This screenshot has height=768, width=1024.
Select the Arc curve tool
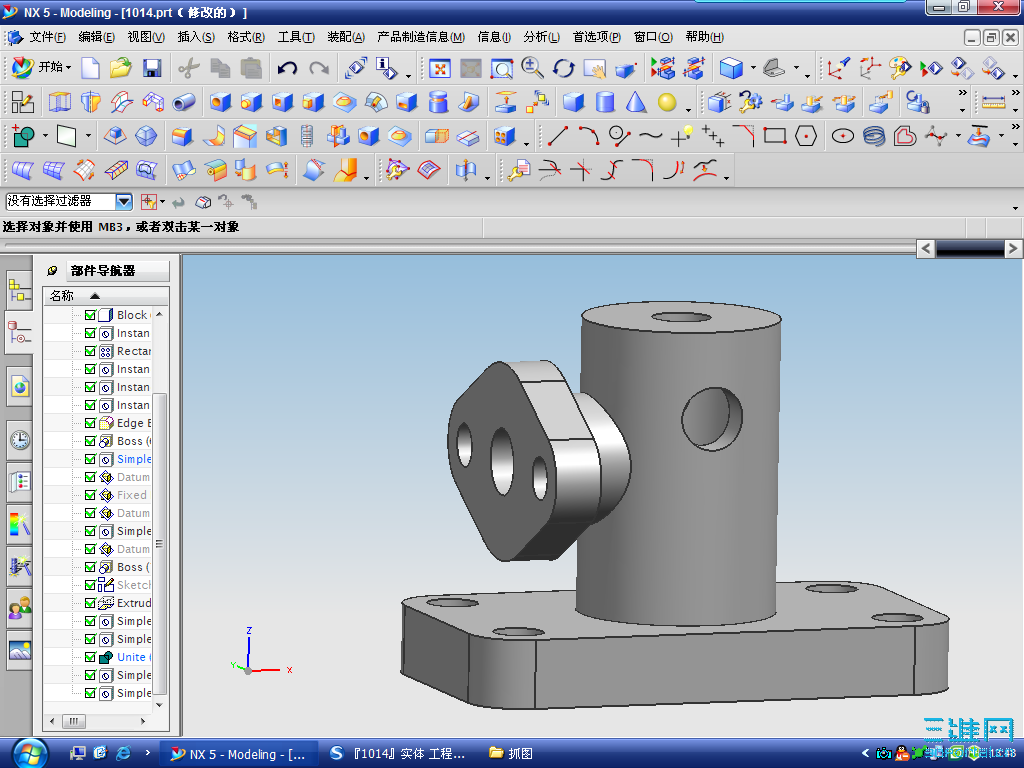click(x=588, y=136)
